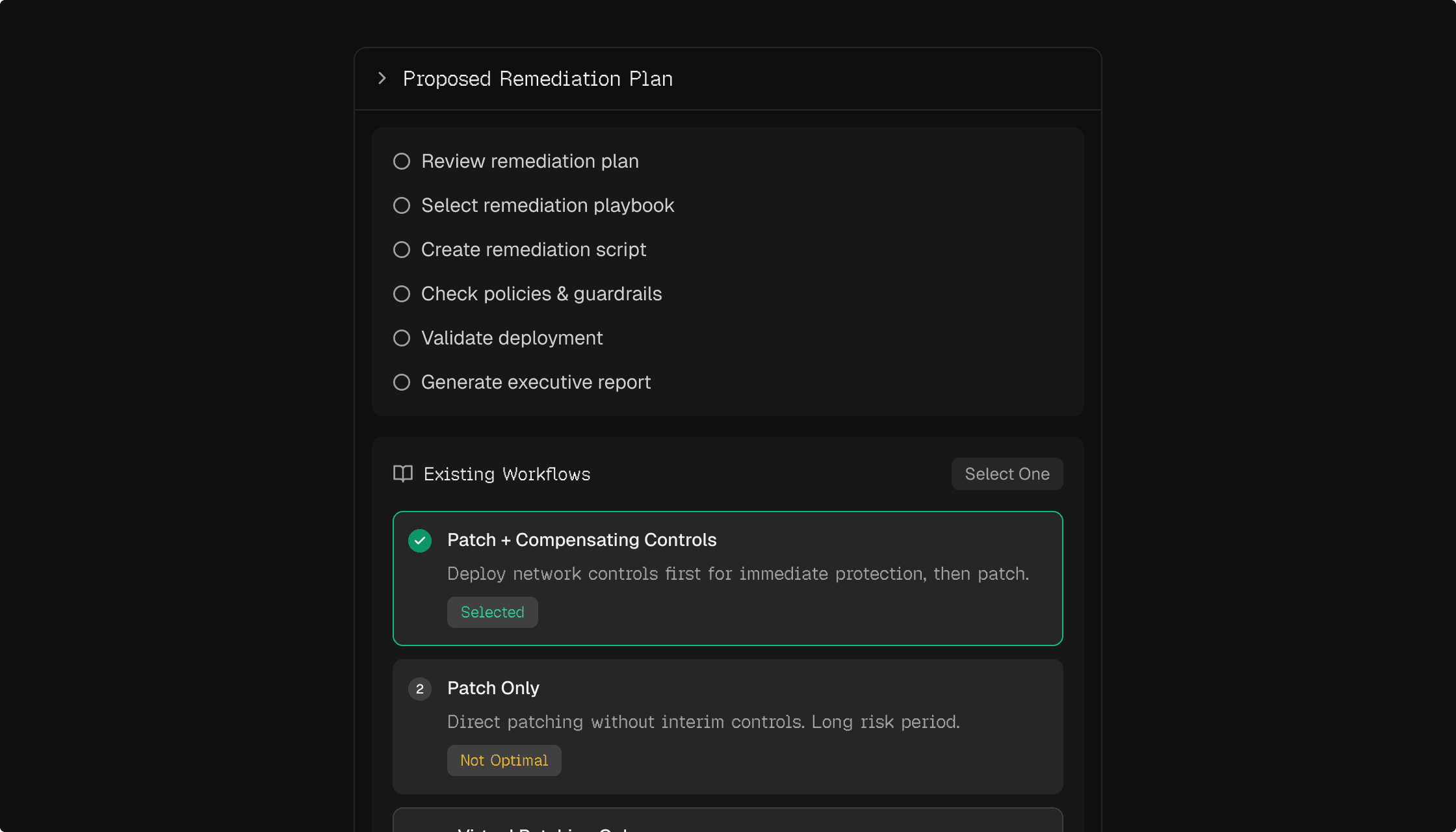1456x832 pixels.
Task: Select the Patch + Compensating Controls workflow title
Action: tap(582, 540)
